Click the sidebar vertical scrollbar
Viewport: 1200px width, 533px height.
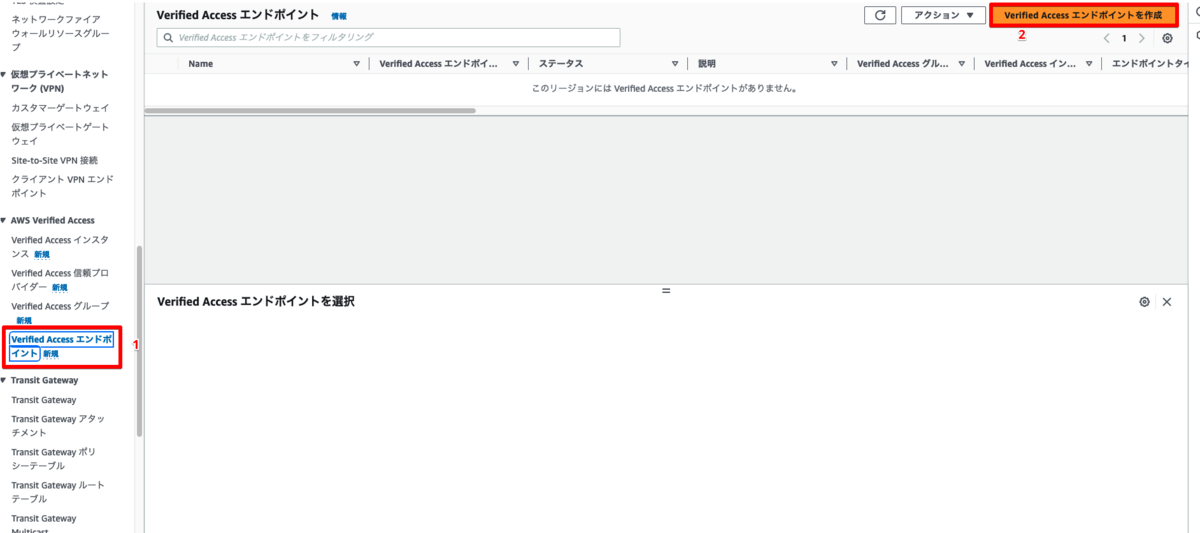pos(139,342)
